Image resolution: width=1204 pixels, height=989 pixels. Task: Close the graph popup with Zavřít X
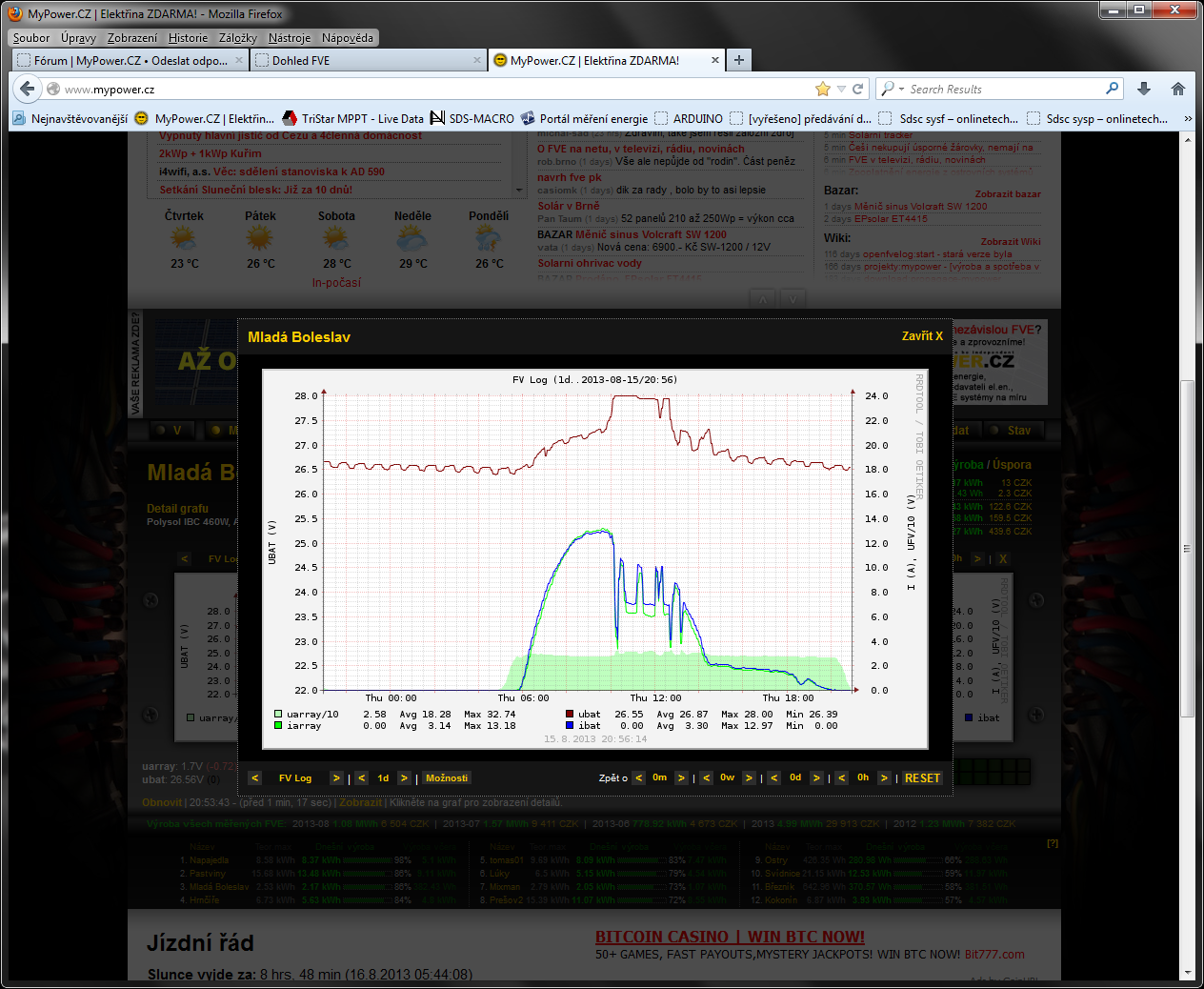tap(921, 336)
